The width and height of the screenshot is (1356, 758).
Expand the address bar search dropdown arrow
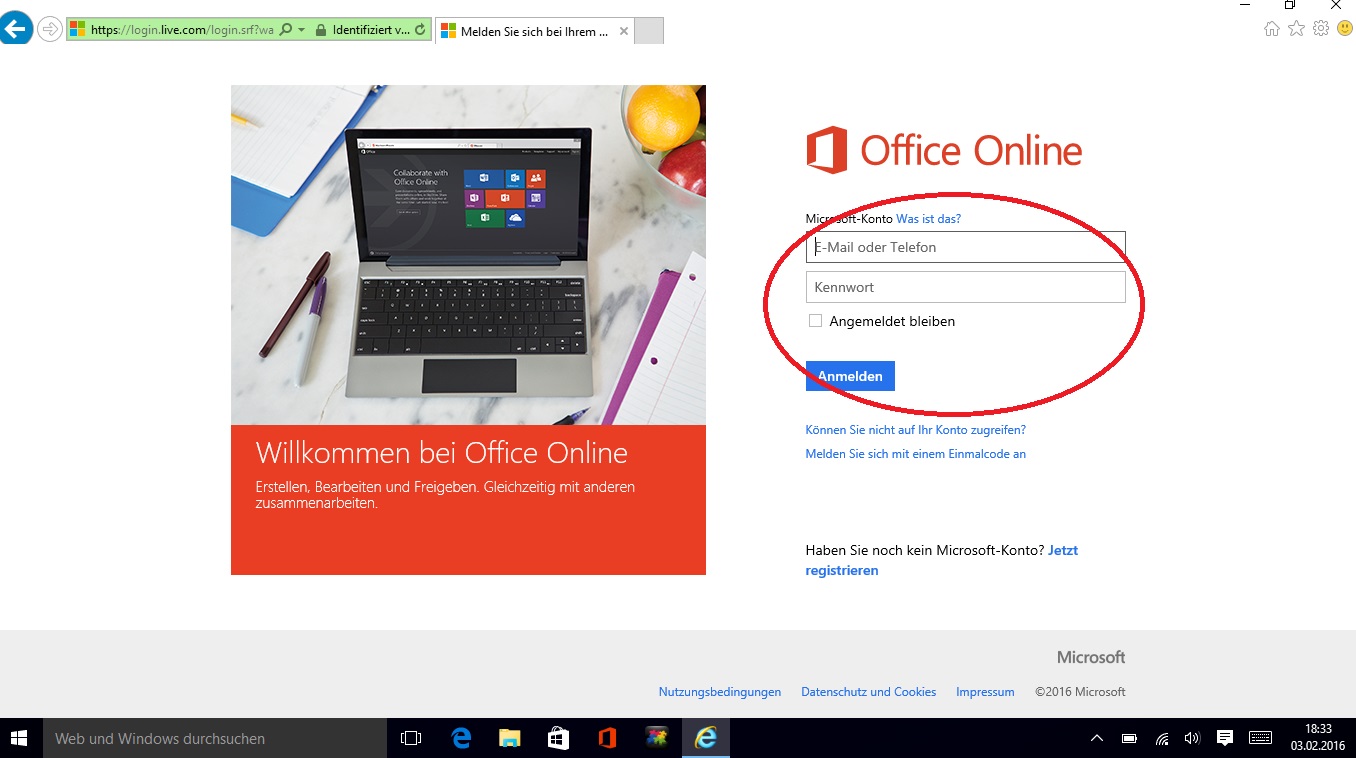click(301, 30)
